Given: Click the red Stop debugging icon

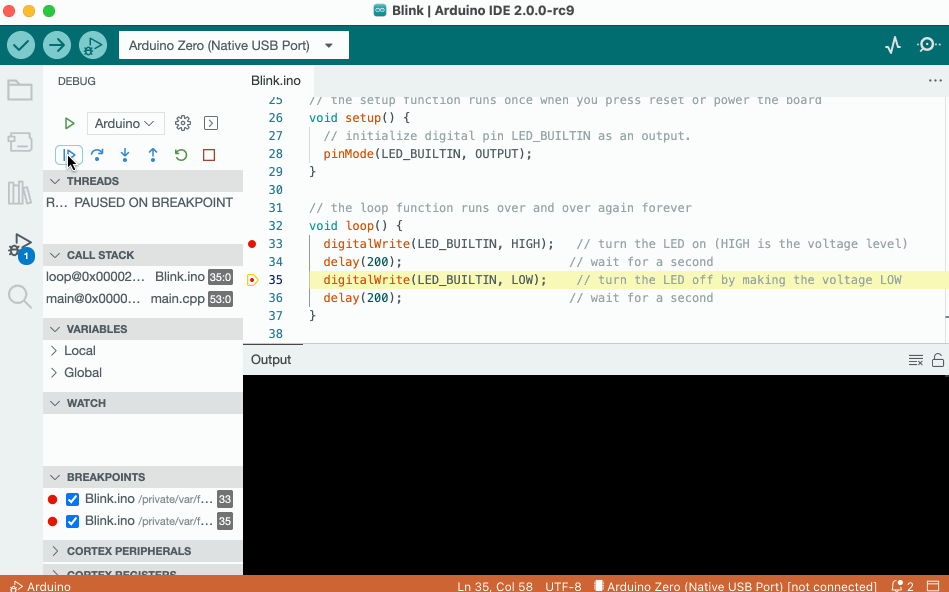Looking at the screenshot, I should tap(208, 155).
